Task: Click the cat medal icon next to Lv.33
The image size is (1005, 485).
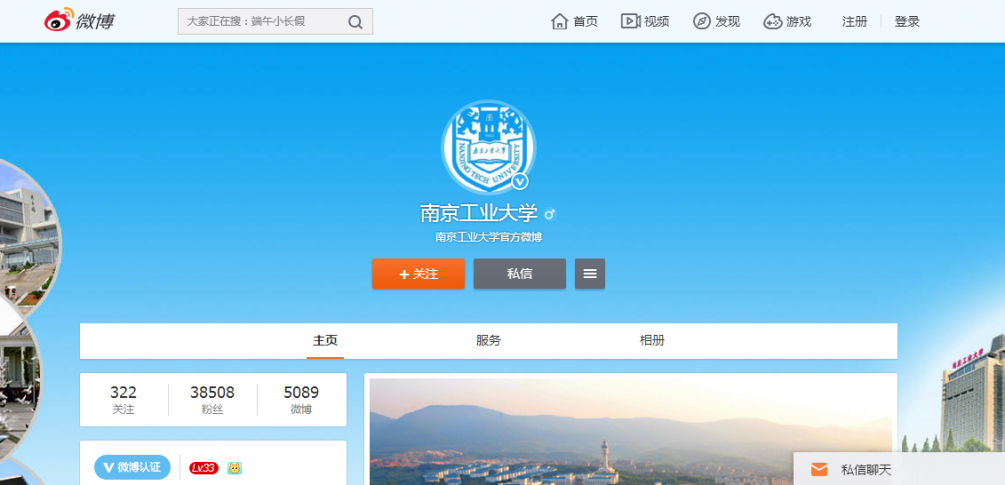Action: click(235, 468)
